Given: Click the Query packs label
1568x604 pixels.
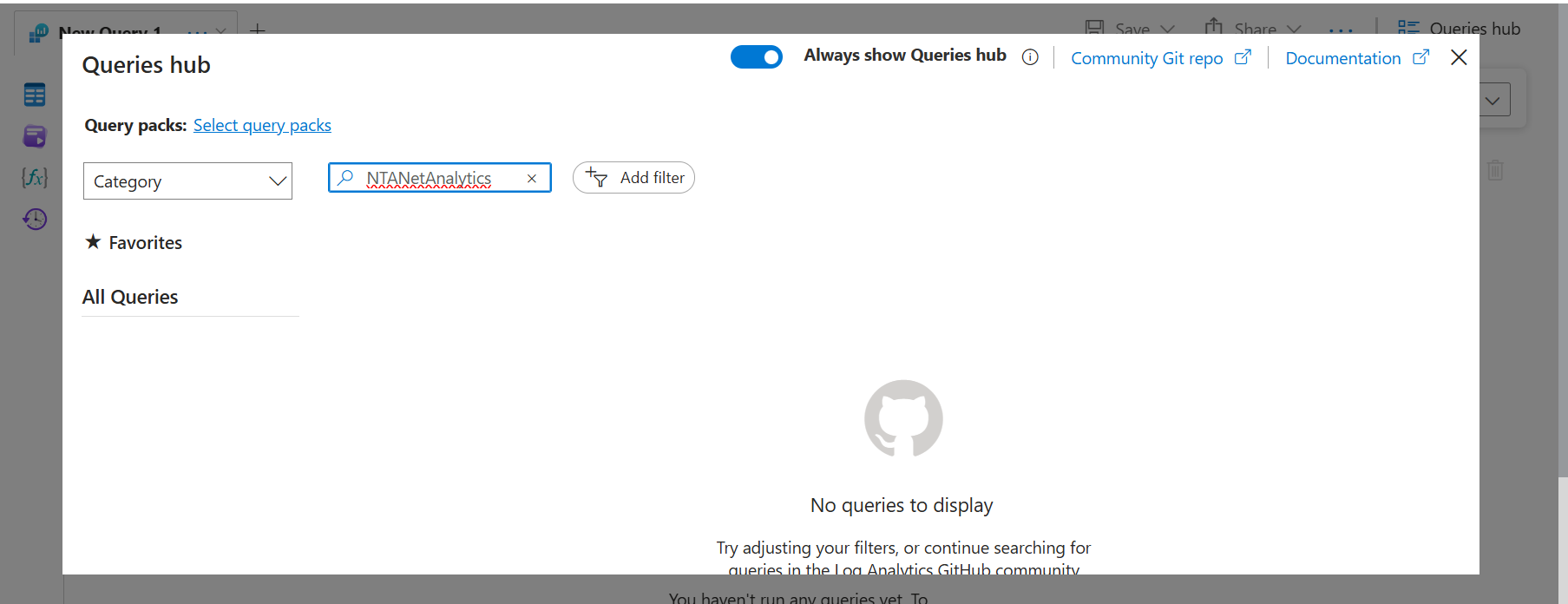Looking at the screenshot, I should (135, 125).
